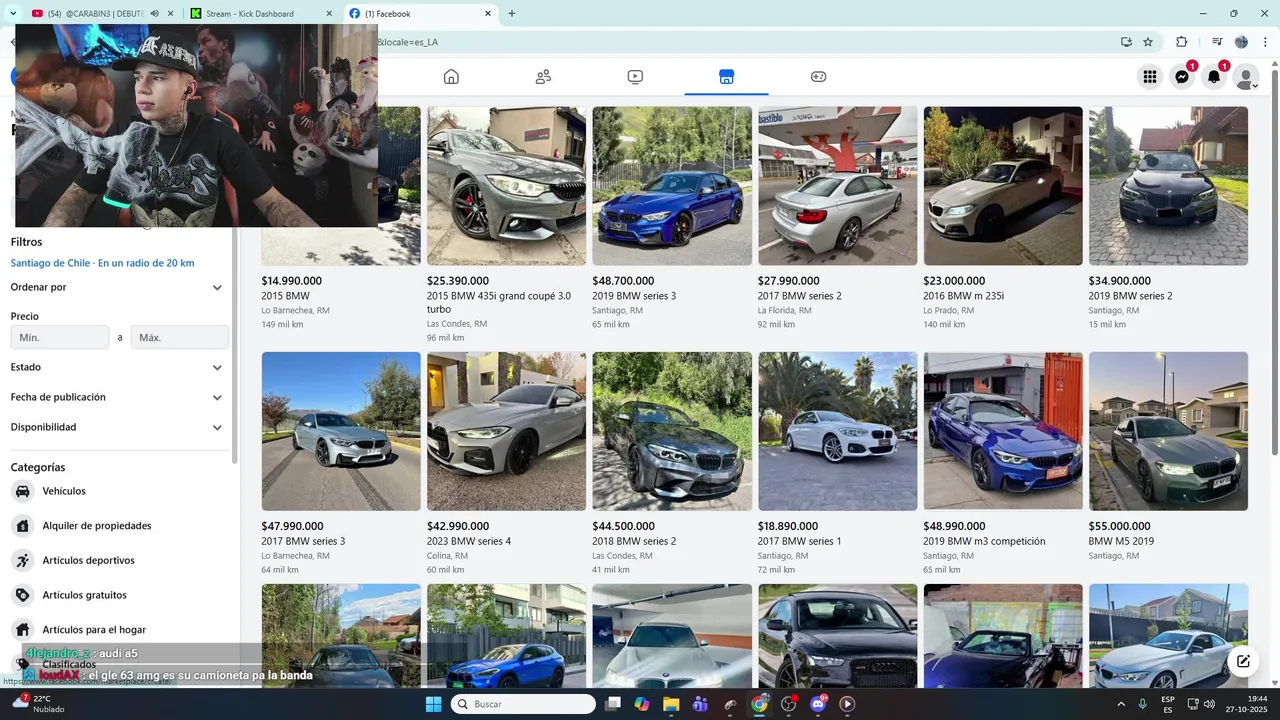Select the (1) Facebook tab
This screenshot has width=1280, height=720.
[420, 14]
